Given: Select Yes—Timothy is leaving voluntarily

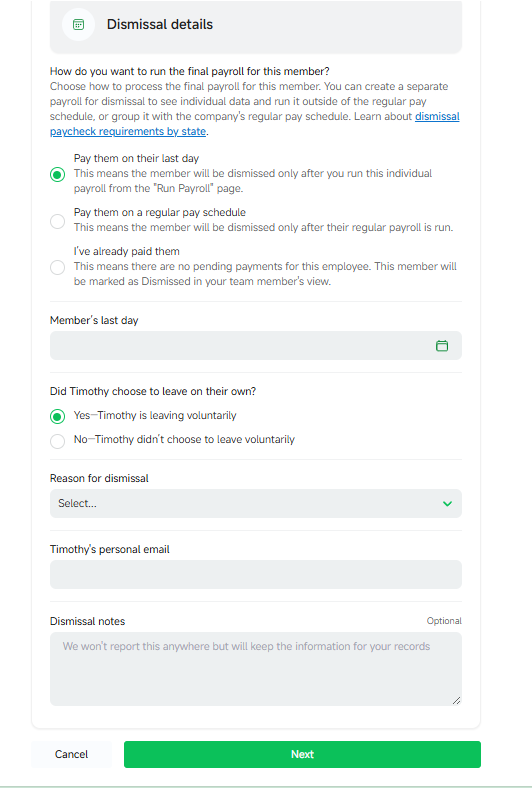Looking at the screenshot, I should pyautogui.click(x=58, y=417).
